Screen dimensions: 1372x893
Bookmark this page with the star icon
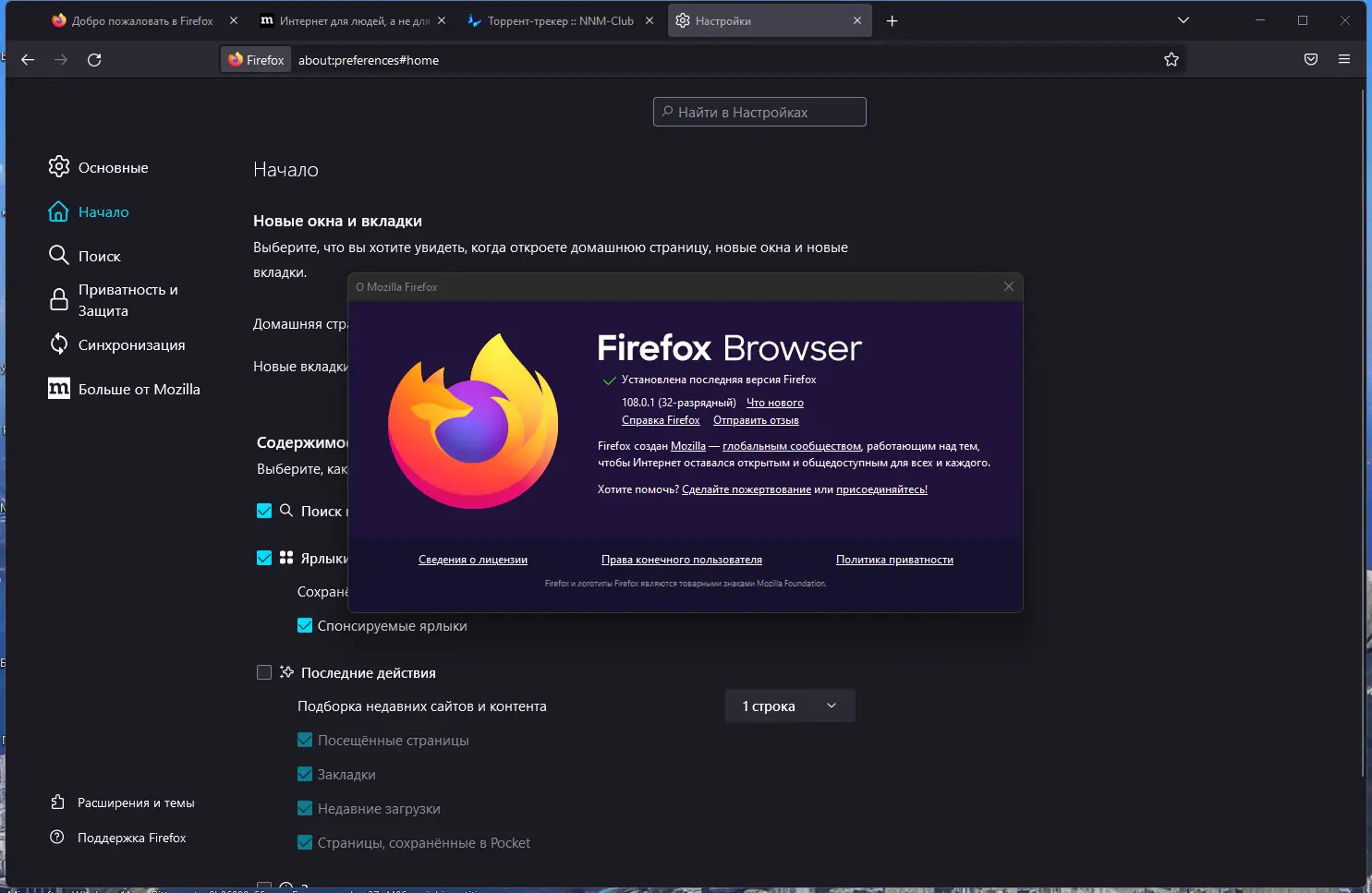[1172, 60]
